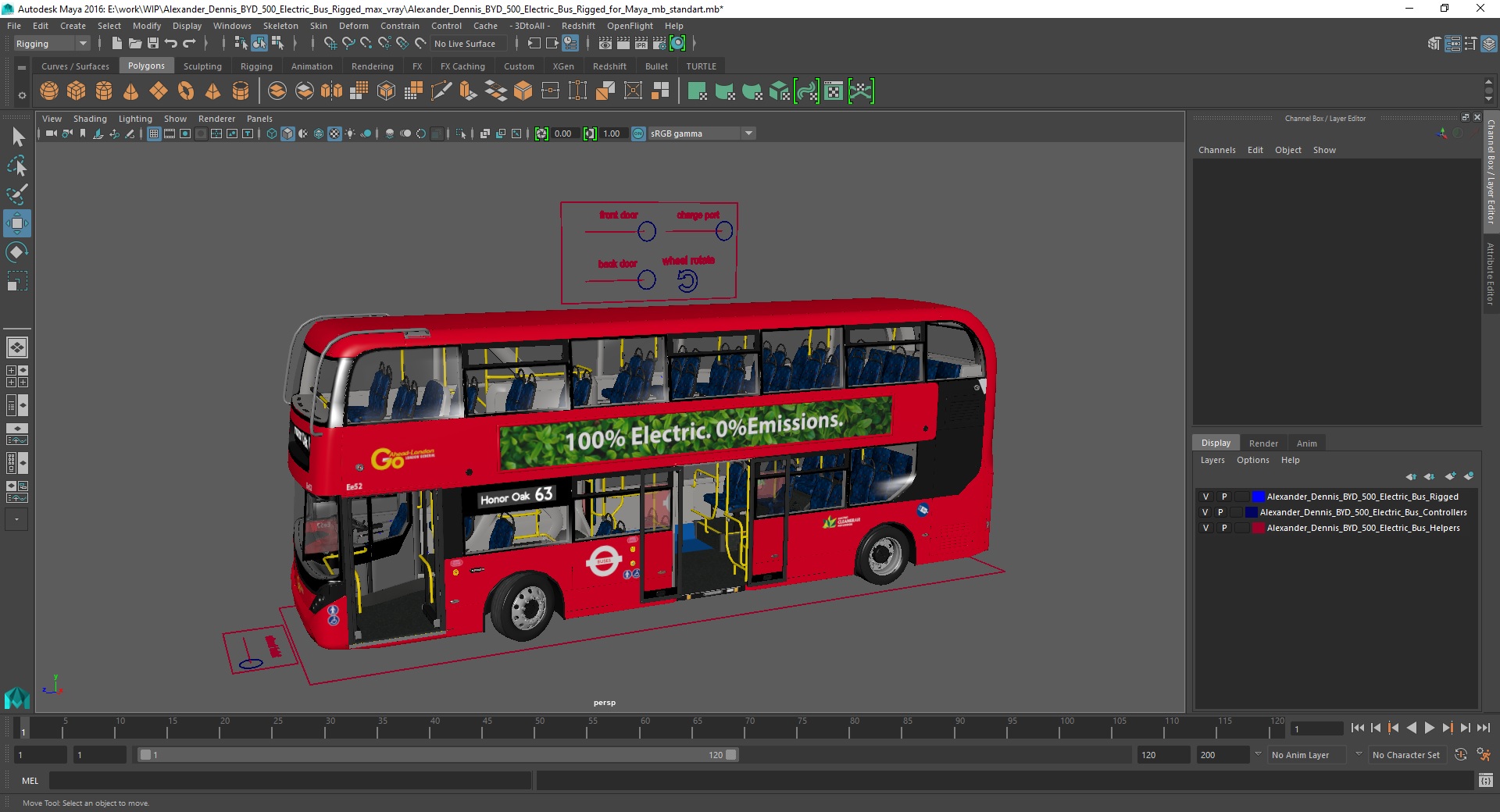Viewport: 1500px width, 812px height.
Task: Redo the action via toolbar arrow
Action: tap(189, 44)
